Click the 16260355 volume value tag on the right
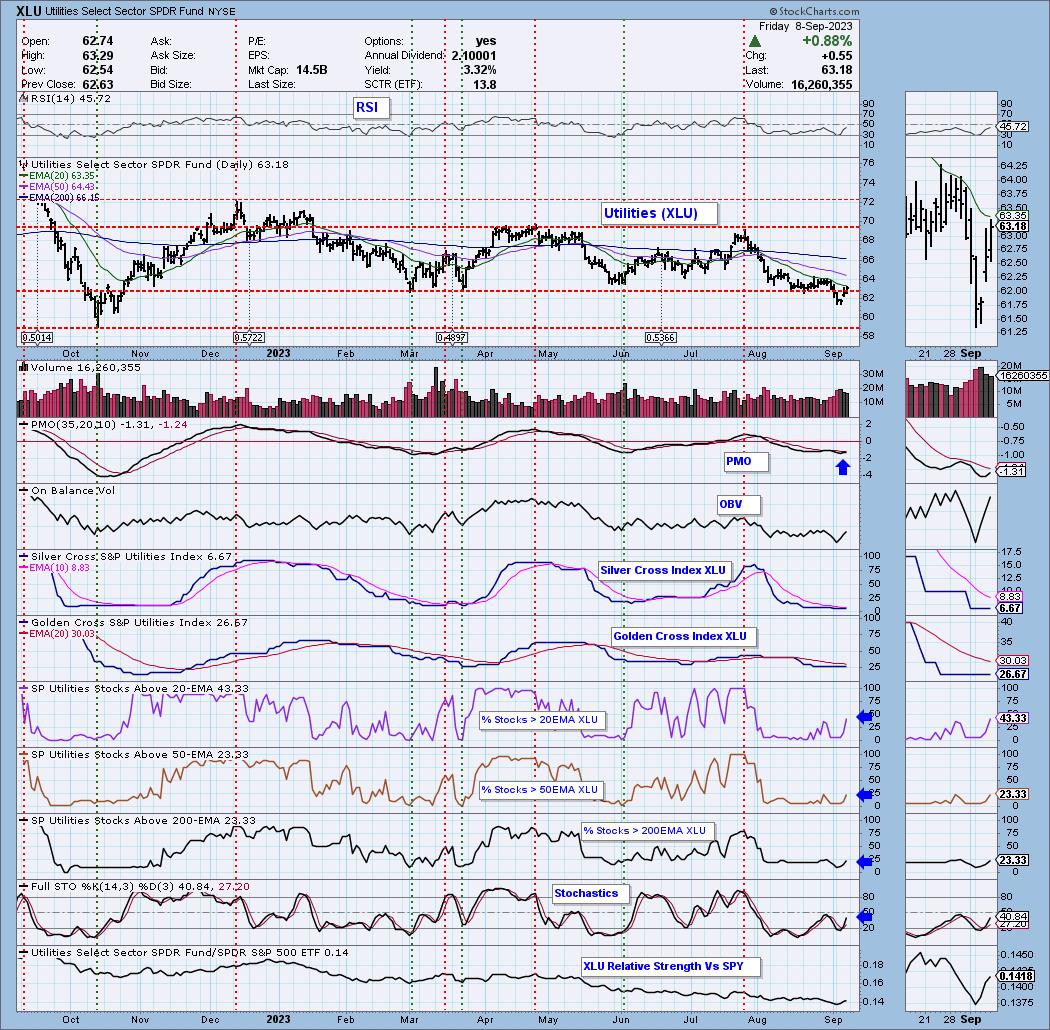 point(1023,376)
